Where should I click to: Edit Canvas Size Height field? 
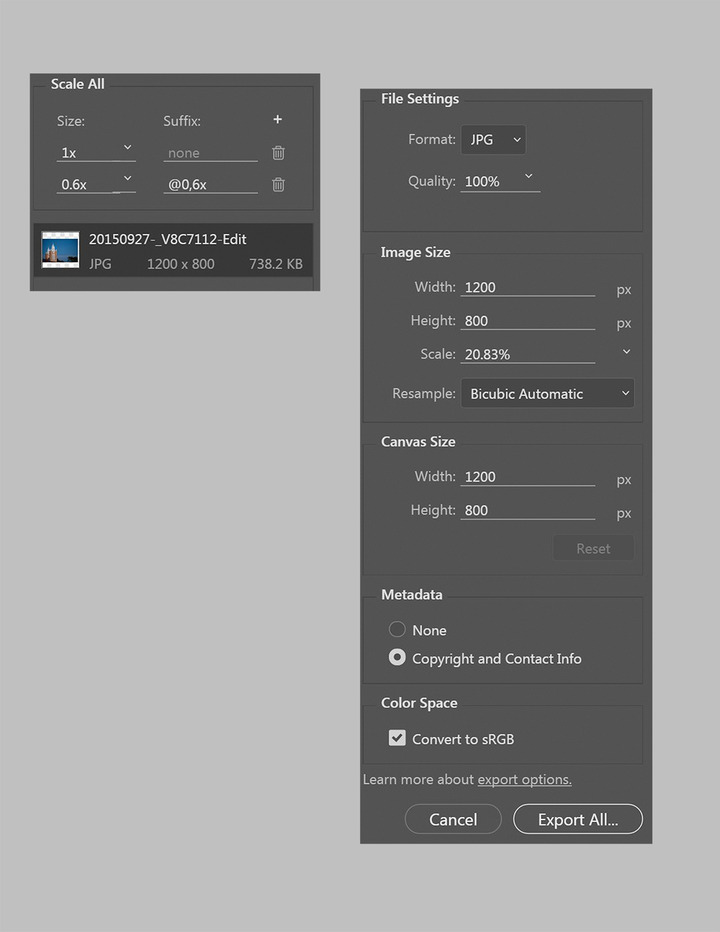[527, 511]
